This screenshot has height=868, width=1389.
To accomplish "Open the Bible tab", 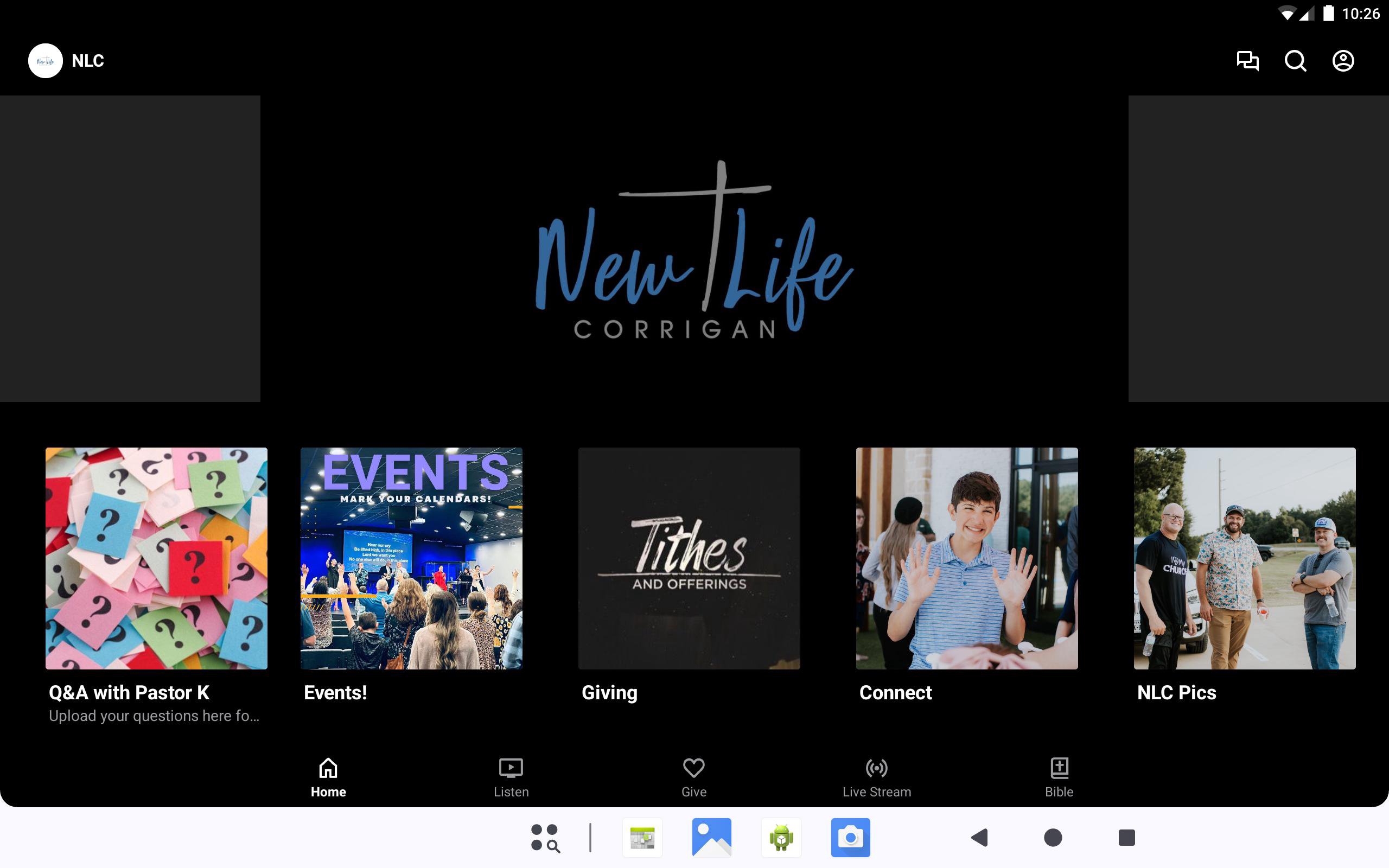I will point(1059,777).
